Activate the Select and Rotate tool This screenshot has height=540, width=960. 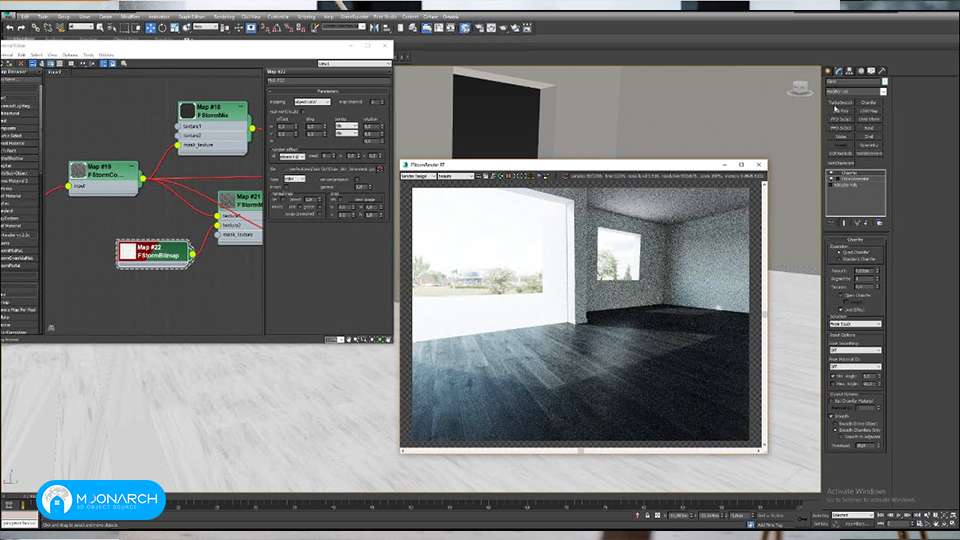pyautogui.click(x=162, y=28)
